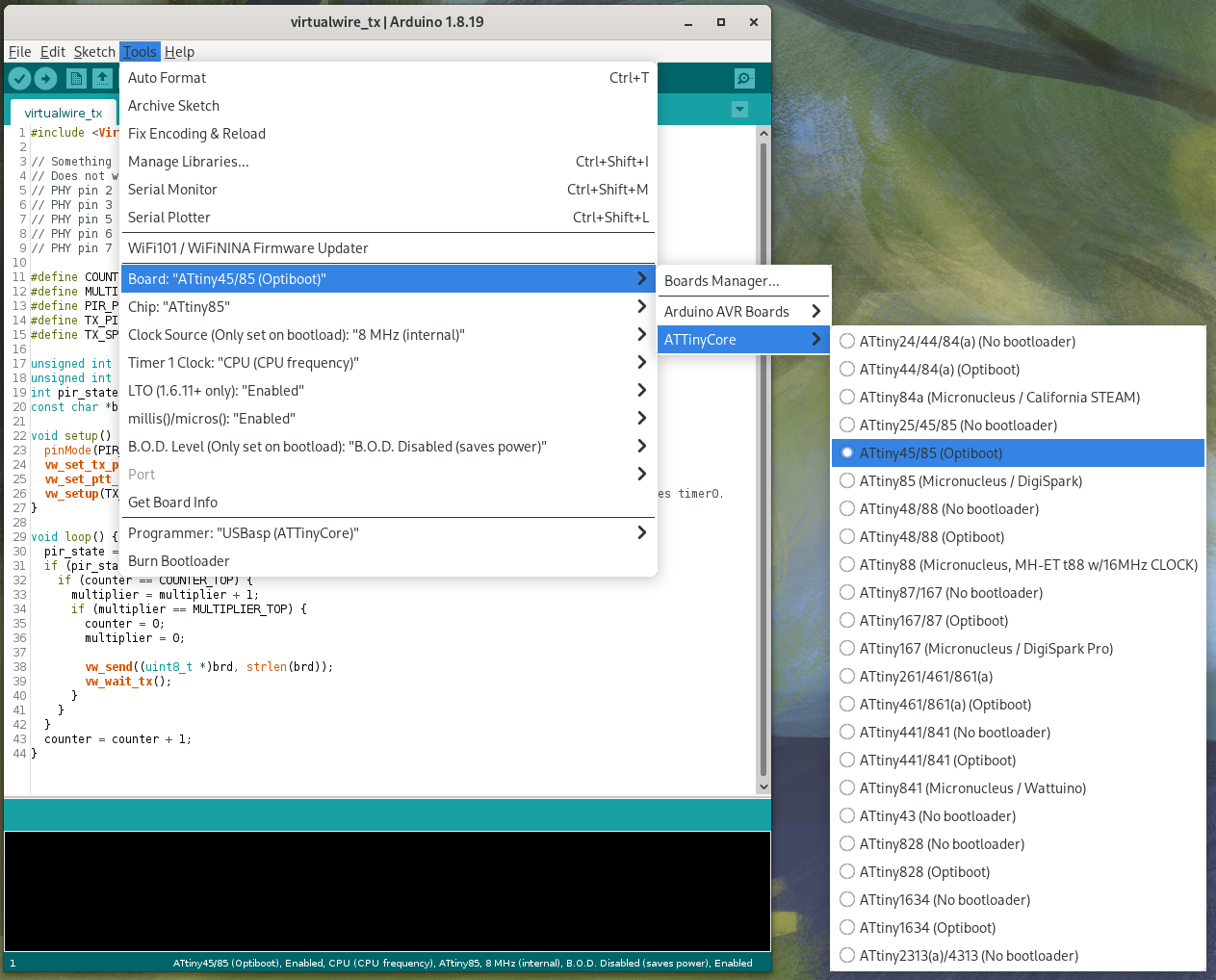This screenshot has width=1216, height=980.
Task: Select ATtiny87/167 (No bootloader) board
Action: [x=1018, y=593]
